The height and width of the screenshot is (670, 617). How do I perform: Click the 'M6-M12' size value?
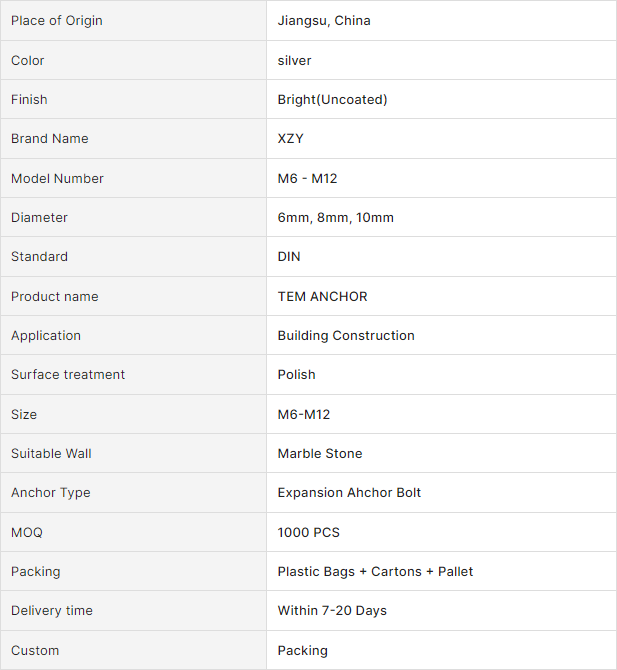pyautogui.click(x=304, y=414)
